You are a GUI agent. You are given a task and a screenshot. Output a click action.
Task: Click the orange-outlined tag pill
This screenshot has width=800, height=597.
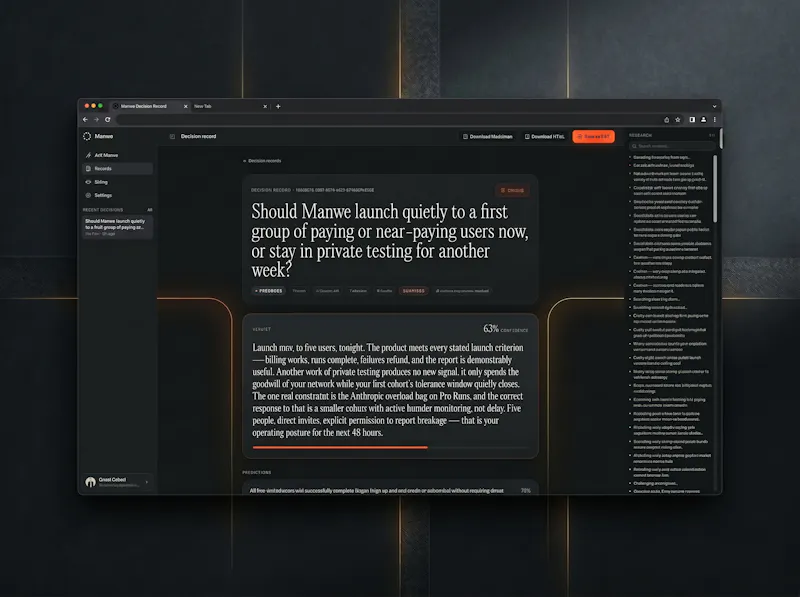pos(413,291)
